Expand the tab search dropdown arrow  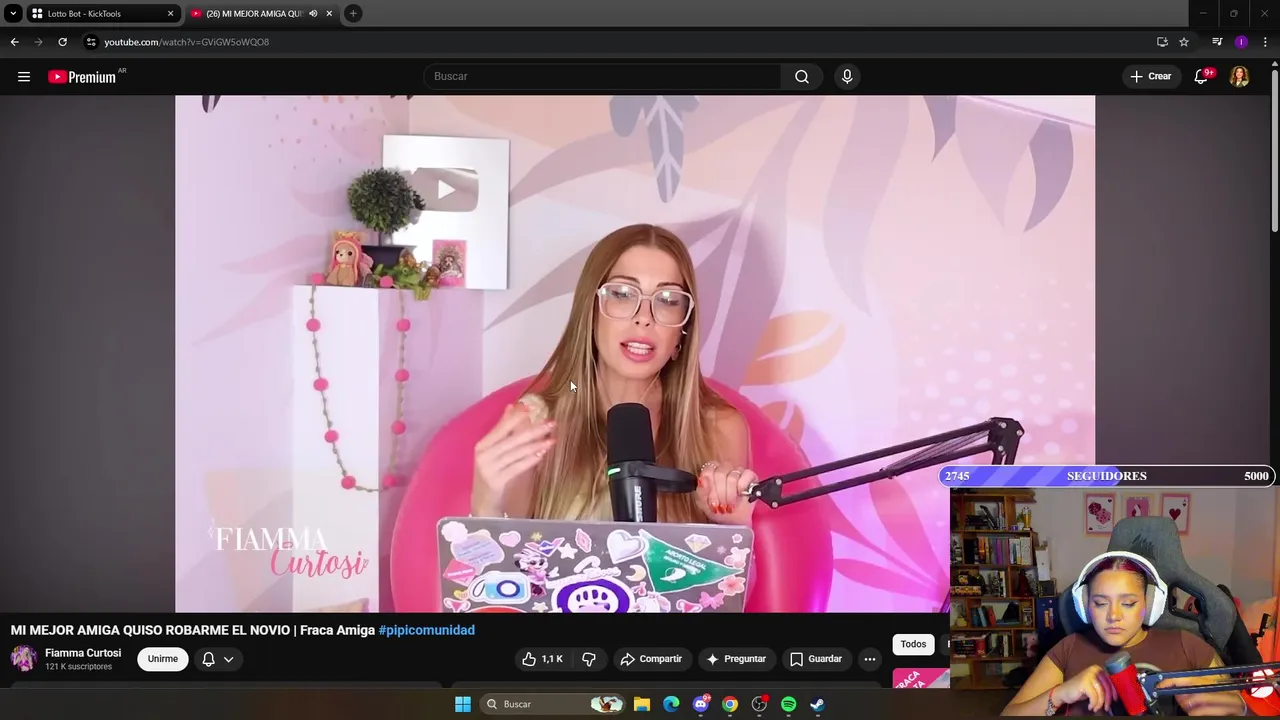13,14
